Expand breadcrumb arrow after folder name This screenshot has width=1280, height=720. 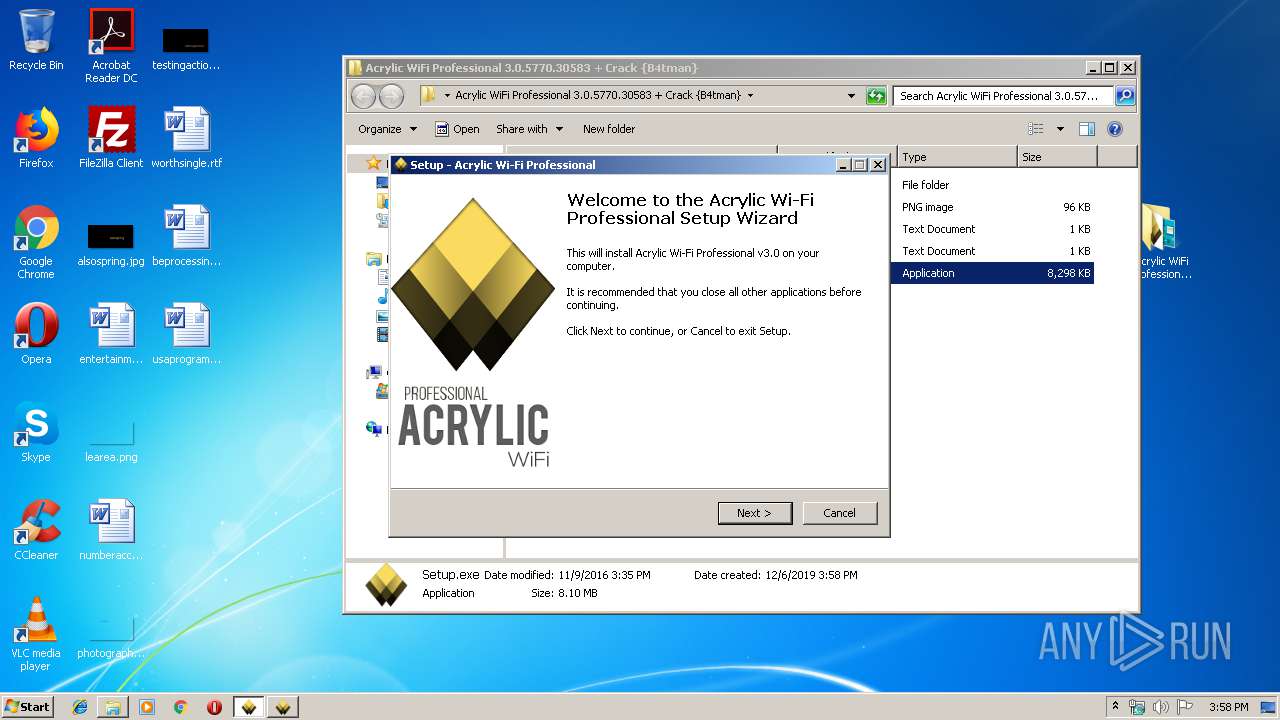[x=750, y=96]
